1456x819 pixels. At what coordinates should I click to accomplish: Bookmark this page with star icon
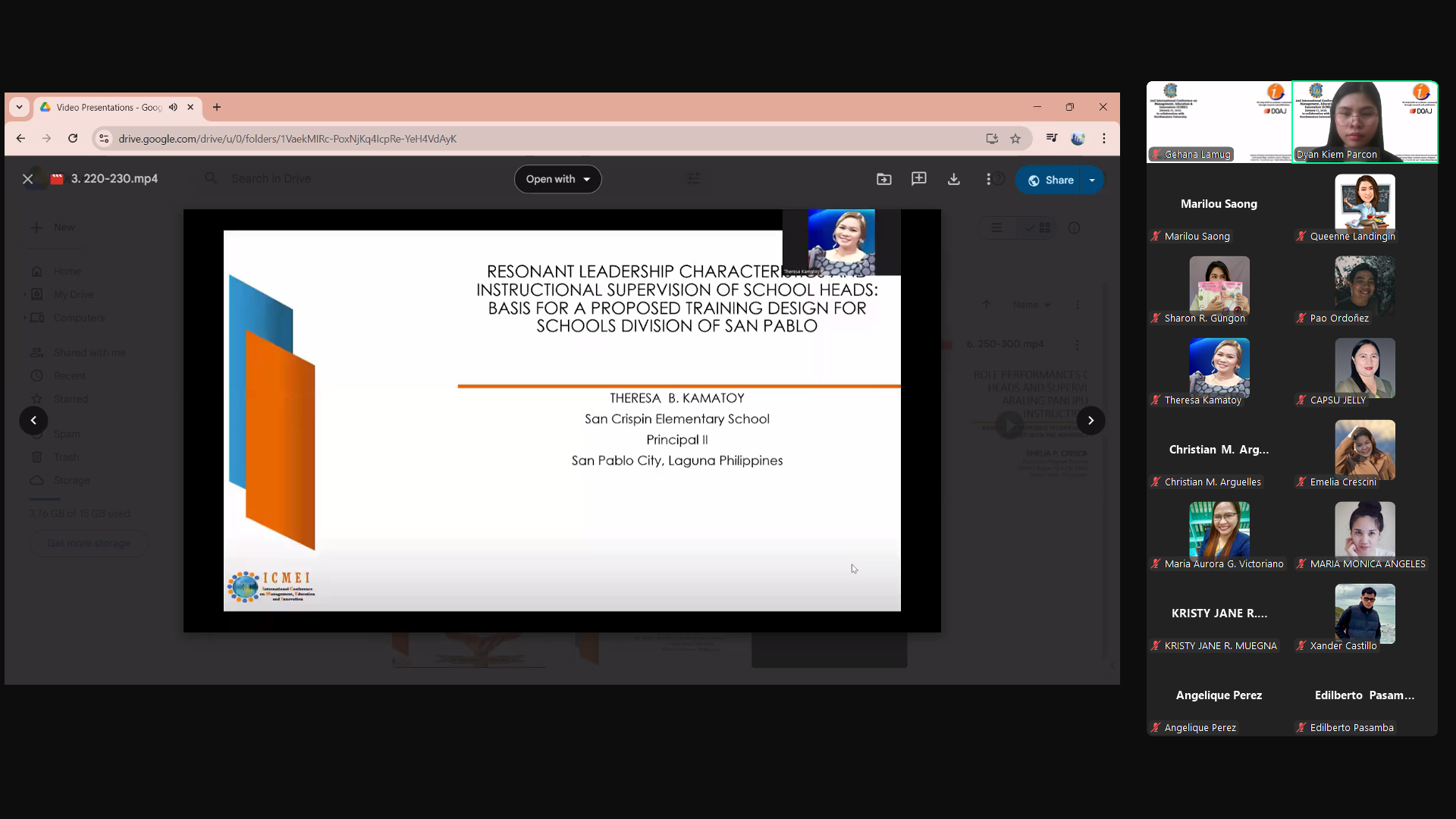1015,139
